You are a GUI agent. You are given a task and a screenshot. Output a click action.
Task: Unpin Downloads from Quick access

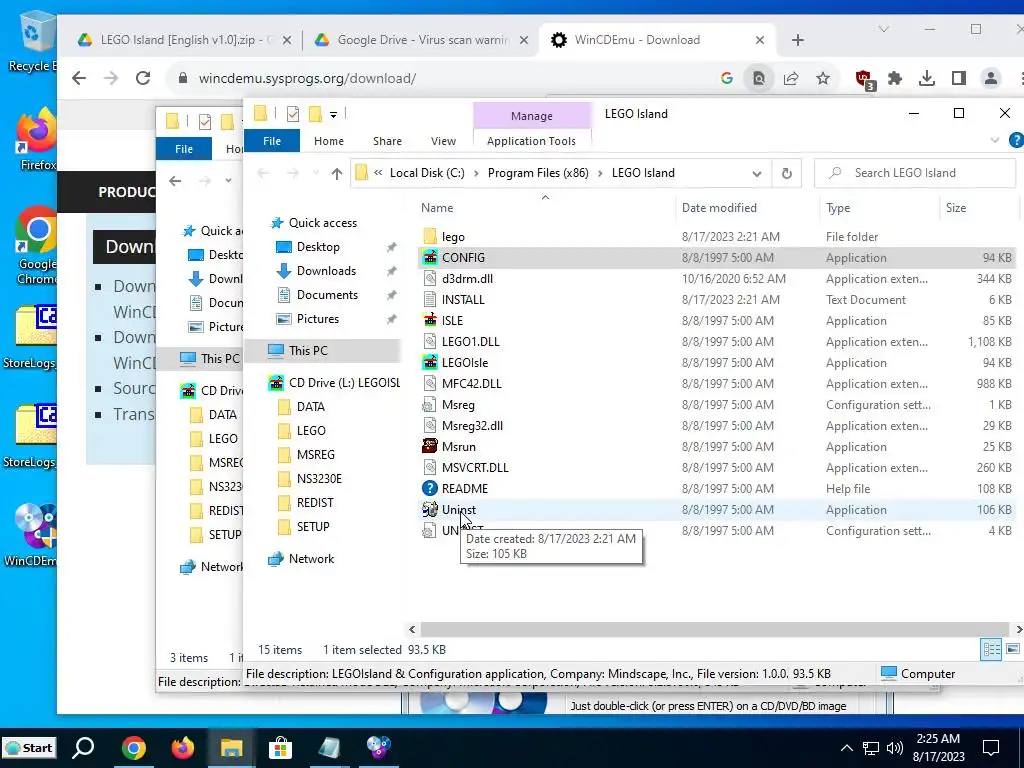[391, 271]
